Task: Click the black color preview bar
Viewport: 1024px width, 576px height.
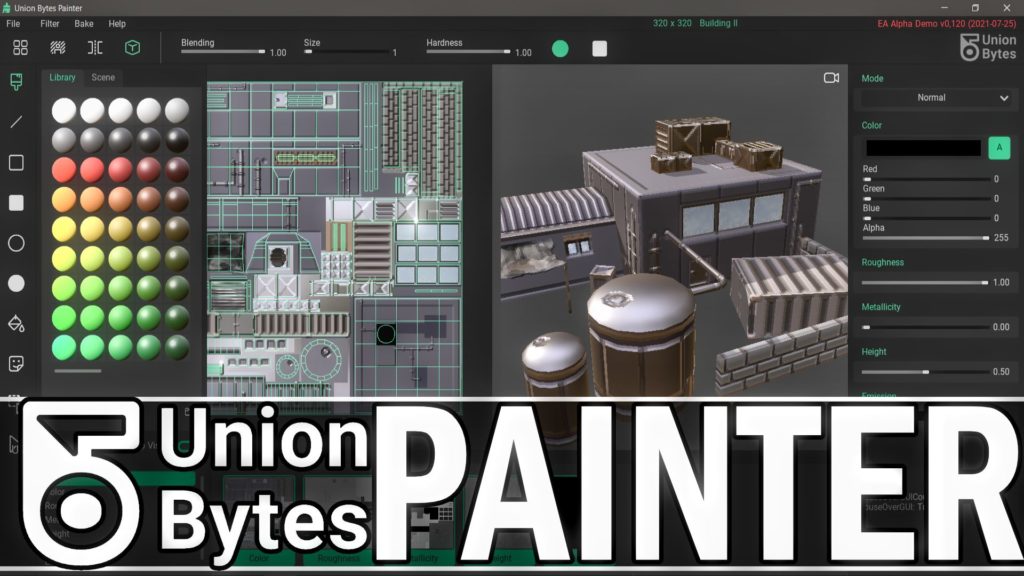Action: tap(923, 148)
